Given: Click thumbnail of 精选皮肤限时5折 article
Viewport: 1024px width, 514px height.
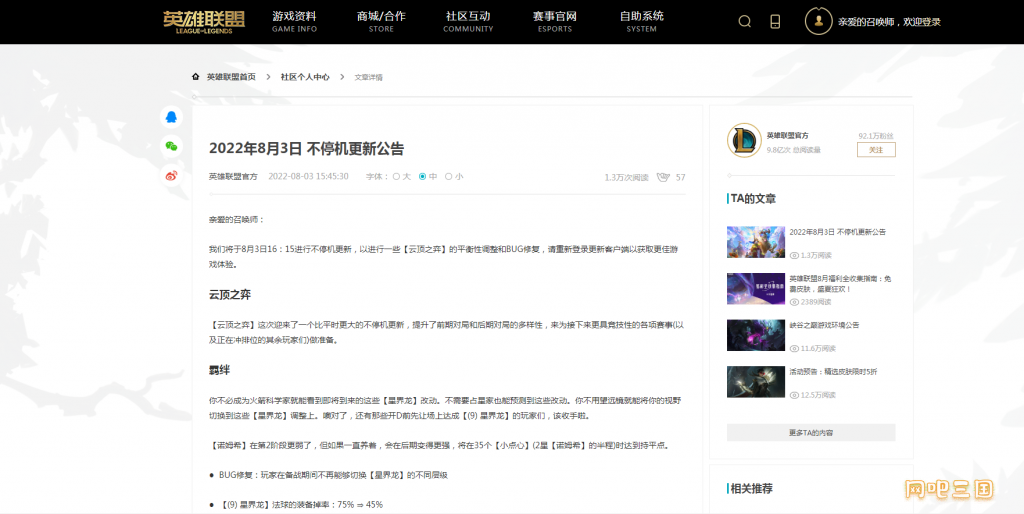Looking at the screenshot, I should [756, 382].
